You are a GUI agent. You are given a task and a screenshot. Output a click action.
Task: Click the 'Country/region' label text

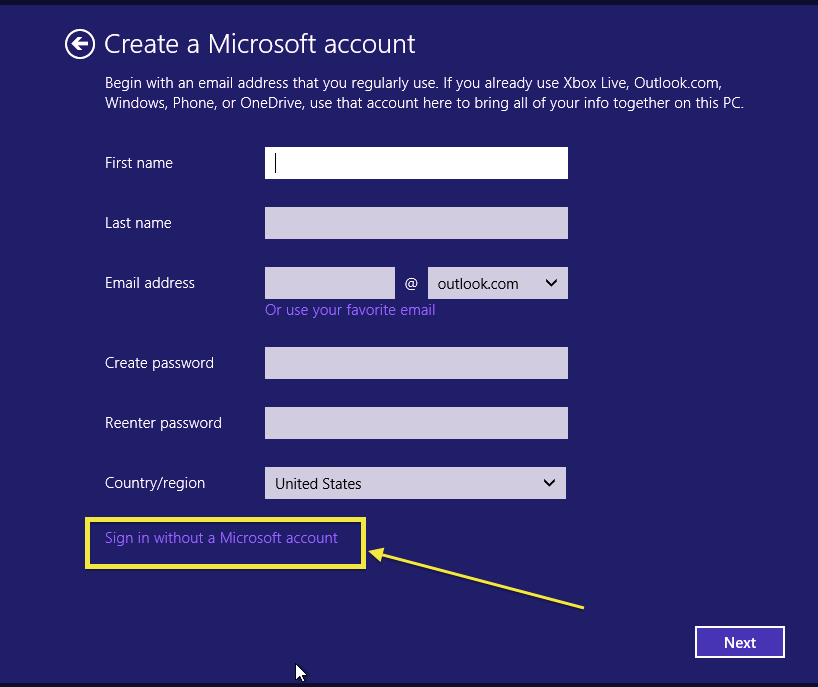155,483
